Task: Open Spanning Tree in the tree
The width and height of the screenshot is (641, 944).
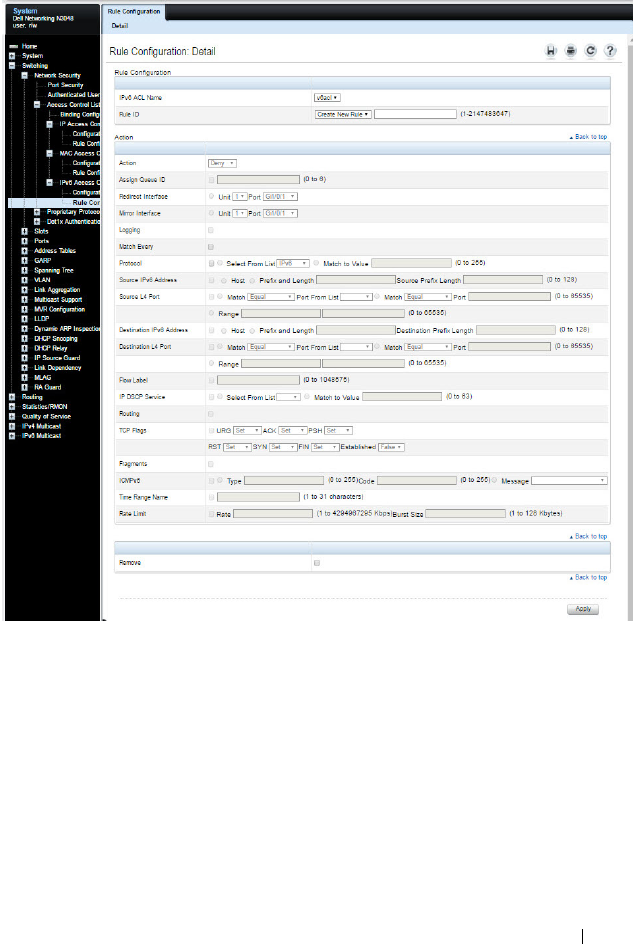Action: 54,270
